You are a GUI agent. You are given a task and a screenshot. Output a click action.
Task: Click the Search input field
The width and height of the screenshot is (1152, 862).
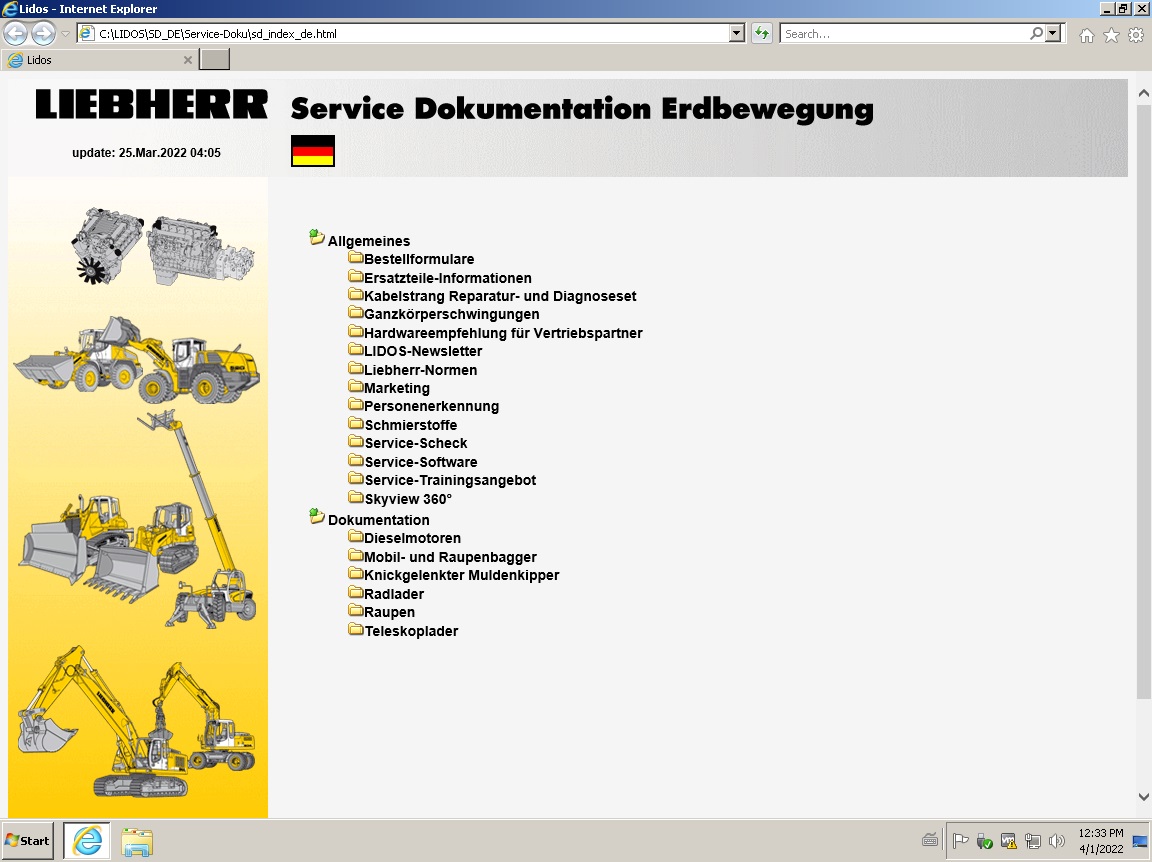904,34
